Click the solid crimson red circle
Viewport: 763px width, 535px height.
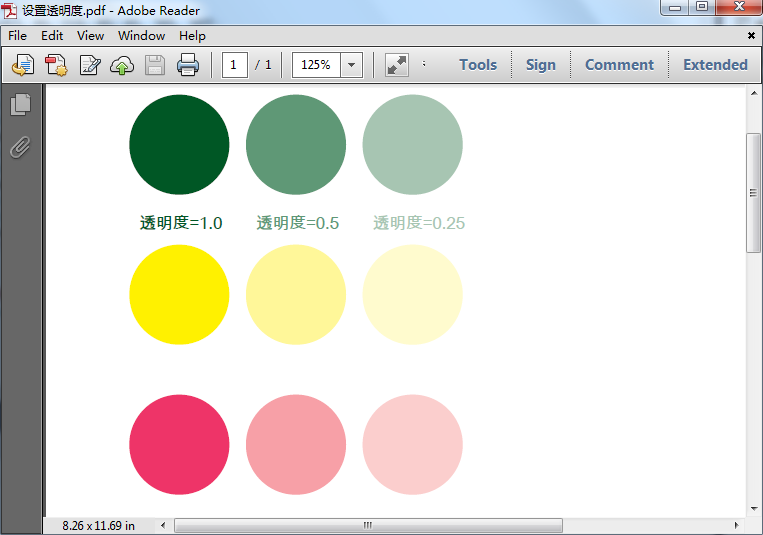coord(179,444)
